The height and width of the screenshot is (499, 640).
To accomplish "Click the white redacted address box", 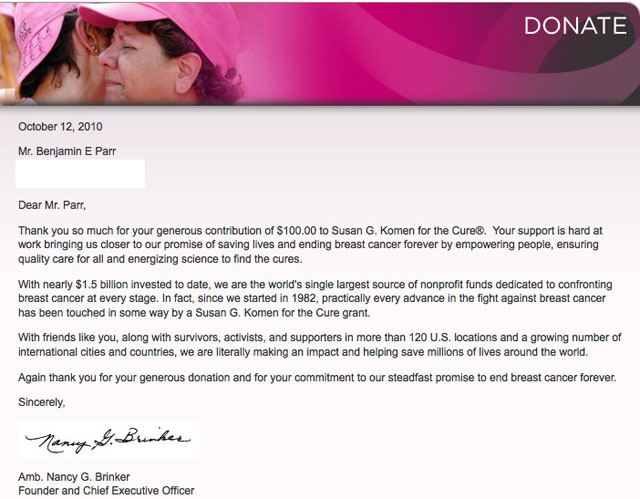I will [81, 174].
